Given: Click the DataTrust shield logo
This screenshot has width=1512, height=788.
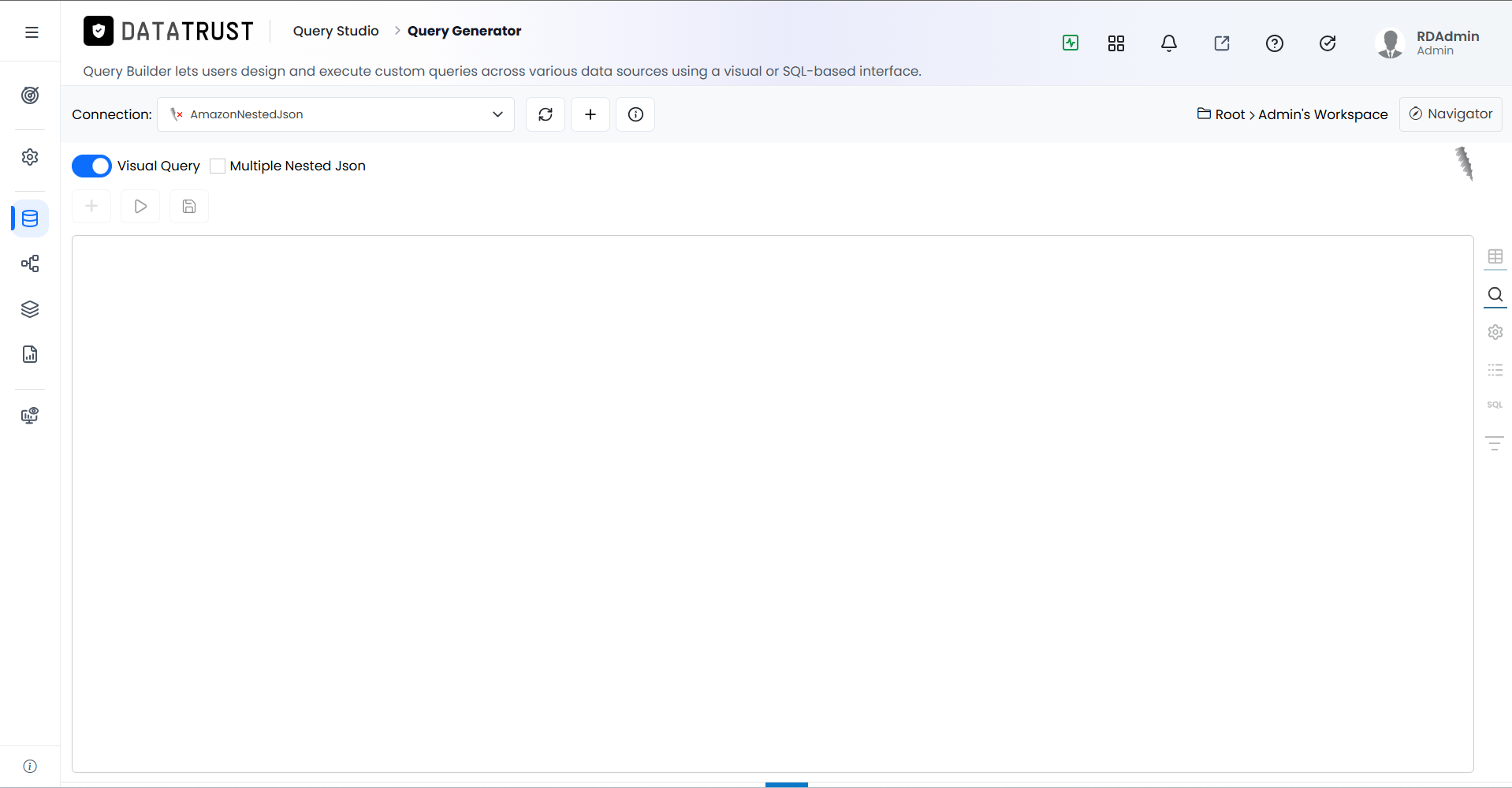Looking at the screenshot, I should click(99, 32).
